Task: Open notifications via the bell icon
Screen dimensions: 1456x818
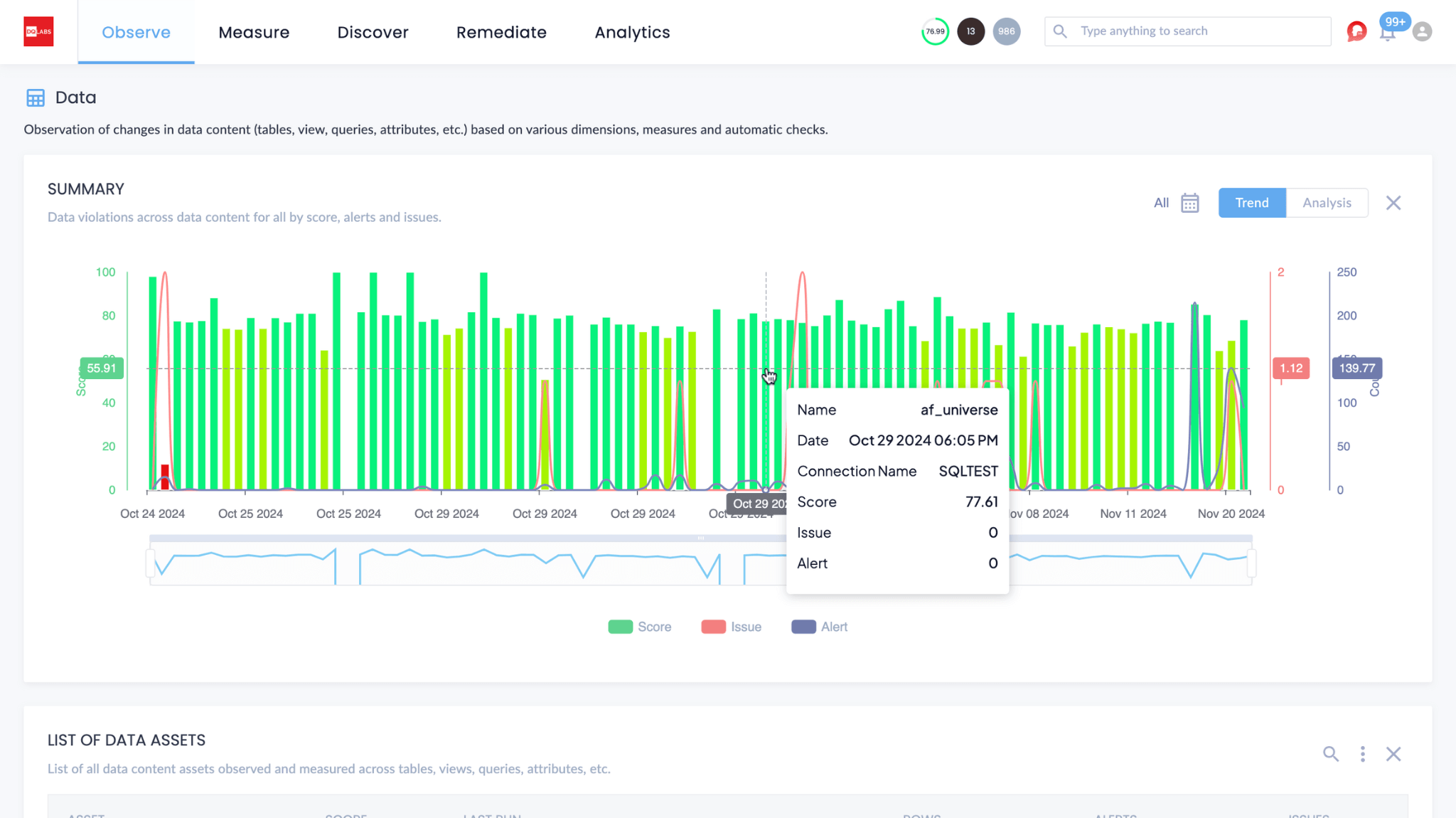Action: click(1388, 33)
